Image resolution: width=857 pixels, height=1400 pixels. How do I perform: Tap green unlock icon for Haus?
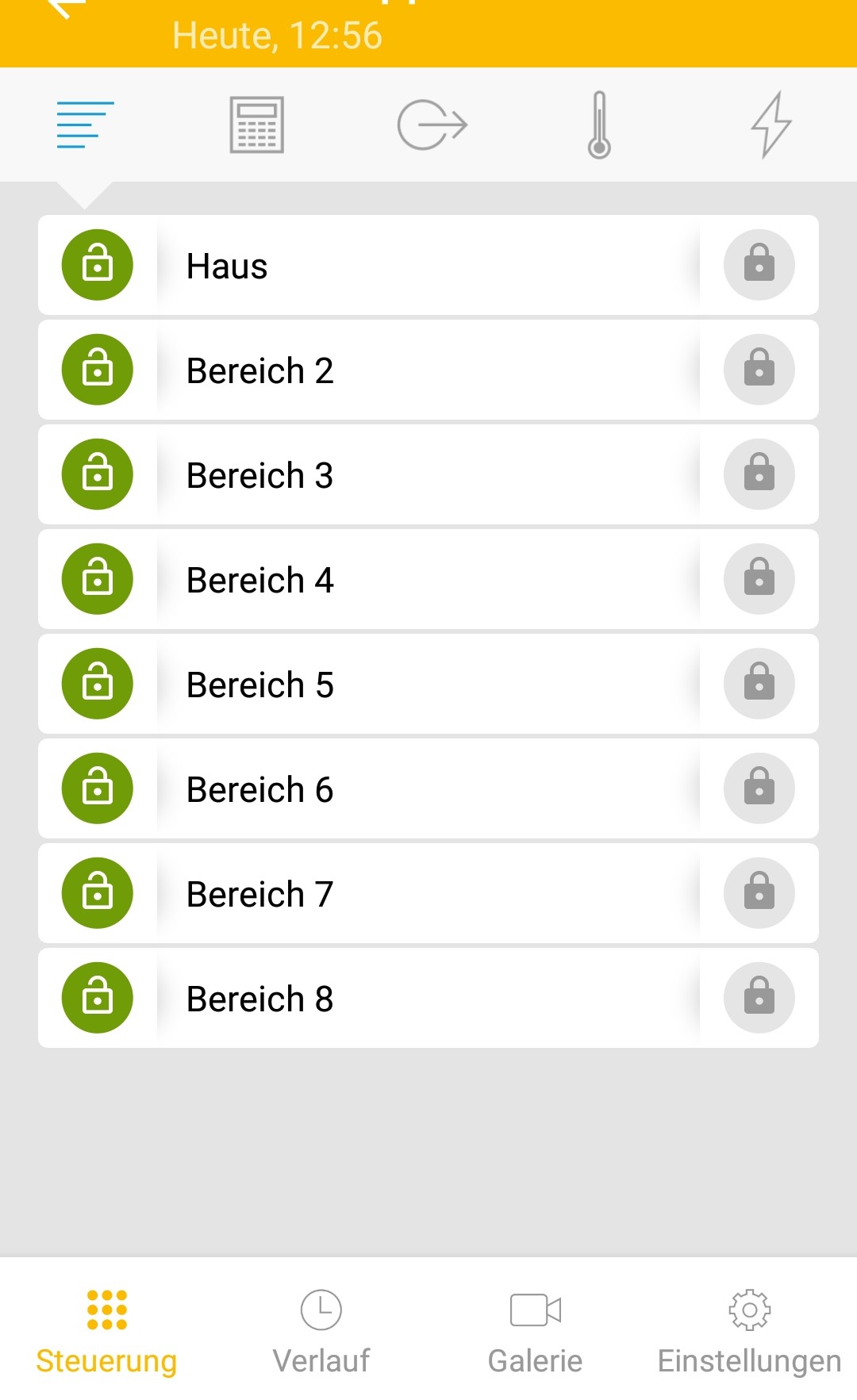(98, 265)
